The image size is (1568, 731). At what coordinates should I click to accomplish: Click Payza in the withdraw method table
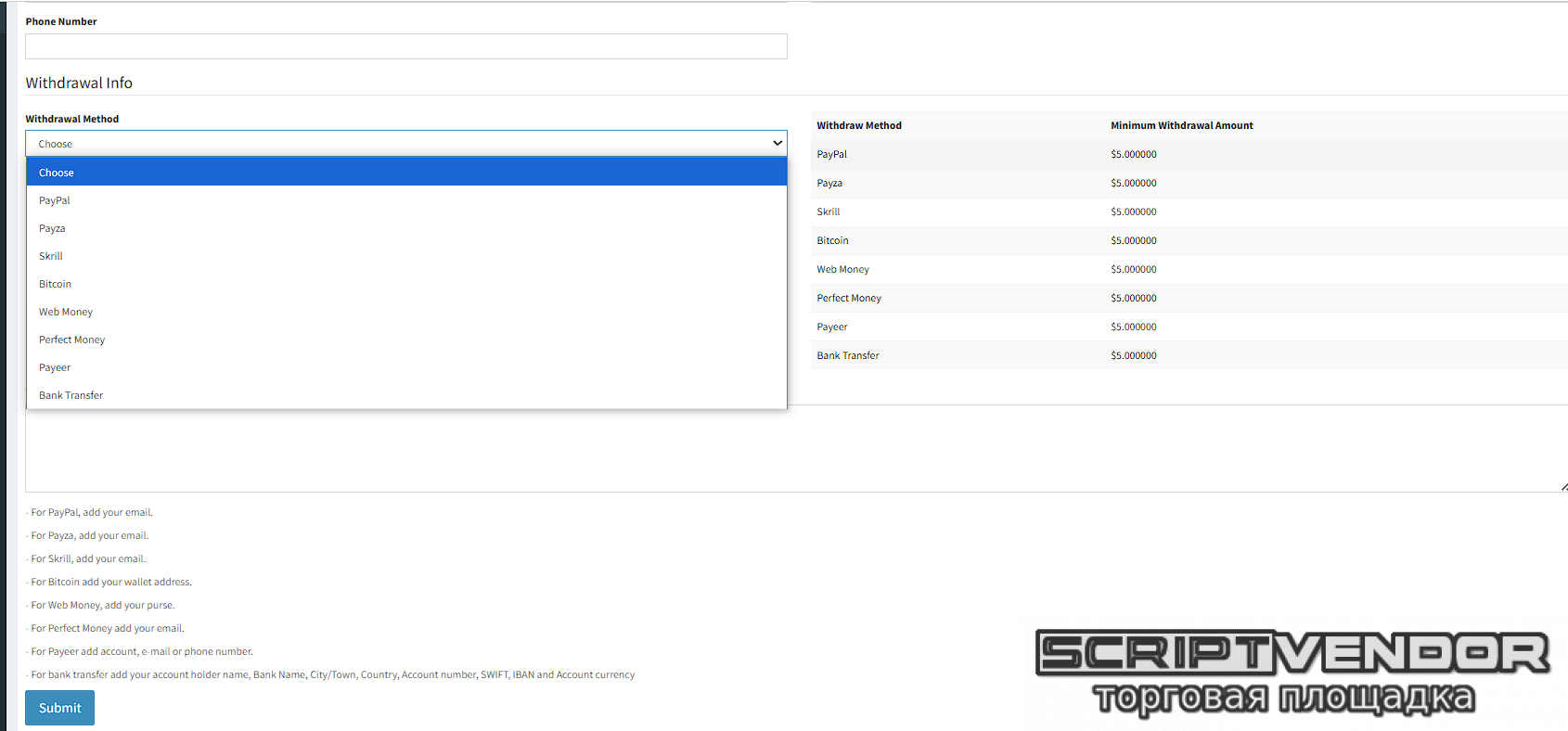pos(829,183)
